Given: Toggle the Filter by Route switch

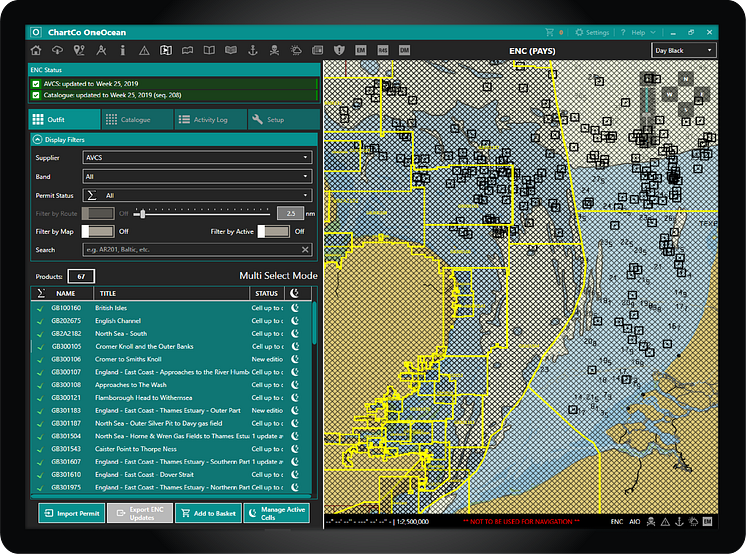Looking at the screenshot, I should (98, 214).
